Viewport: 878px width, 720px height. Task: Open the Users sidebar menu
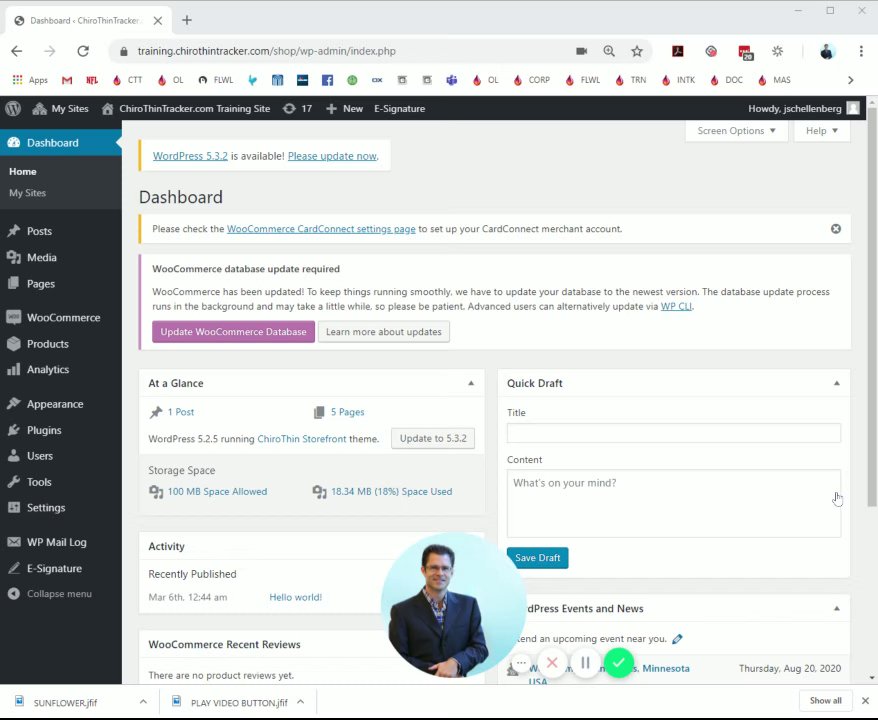60,456
